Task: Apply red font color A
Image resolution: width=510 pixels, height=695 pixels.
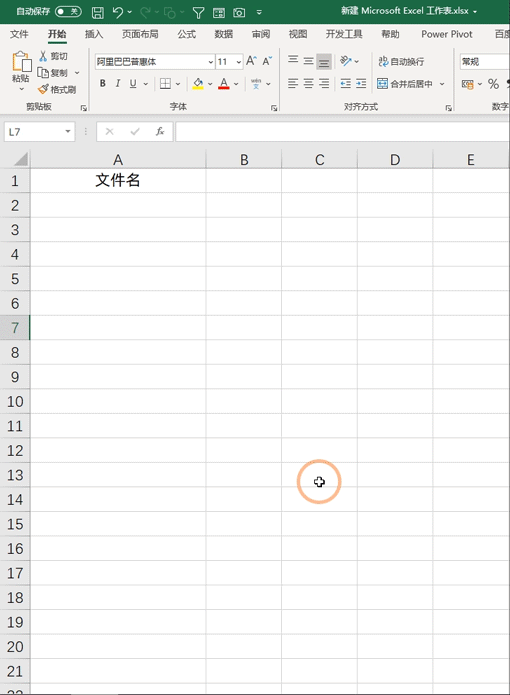Action: (224, 83)
